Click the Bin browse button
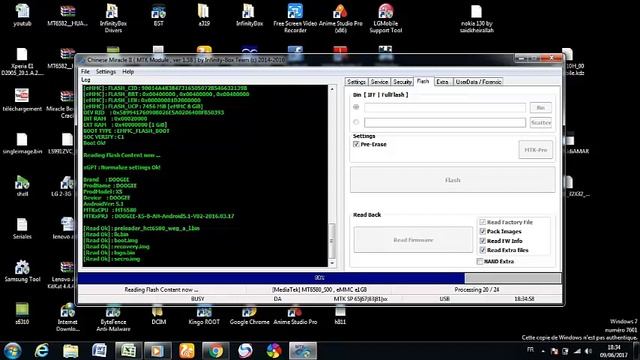This screenshot has width=640, height=360. tap(540, 107)
